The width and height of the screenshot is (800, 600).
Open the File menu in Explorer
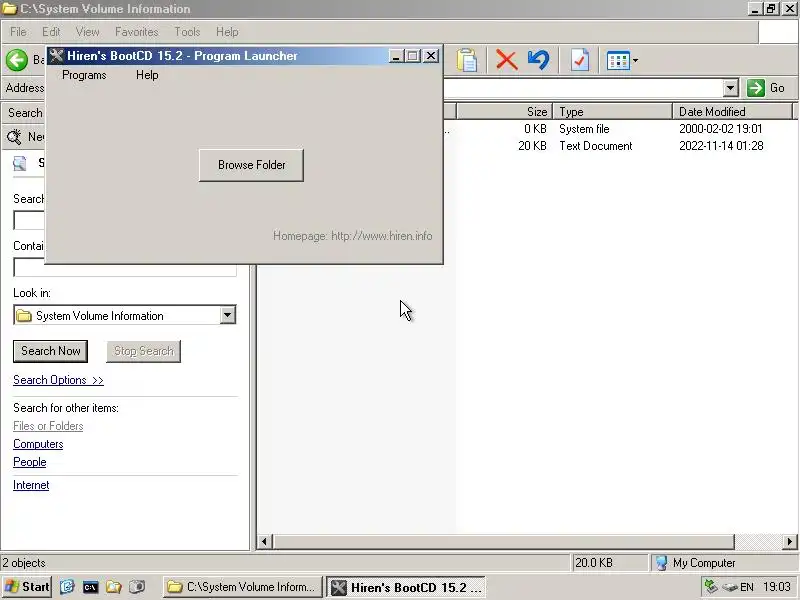18,32
